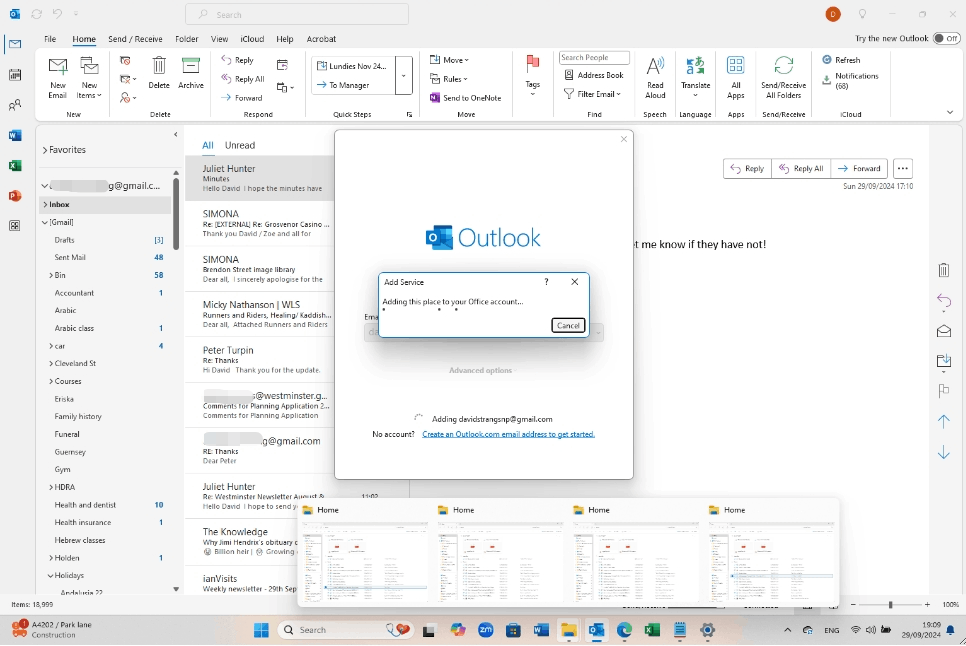
Task: Collapse the [Gmail] folder tree
Action: (x=45, y=222)
